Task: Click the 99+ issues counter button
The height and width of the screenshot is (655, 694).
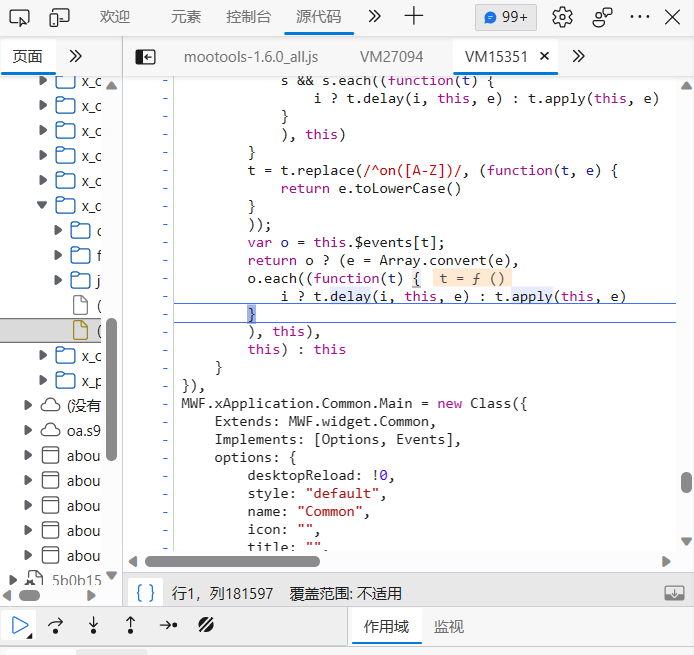Action: [506, 17]
